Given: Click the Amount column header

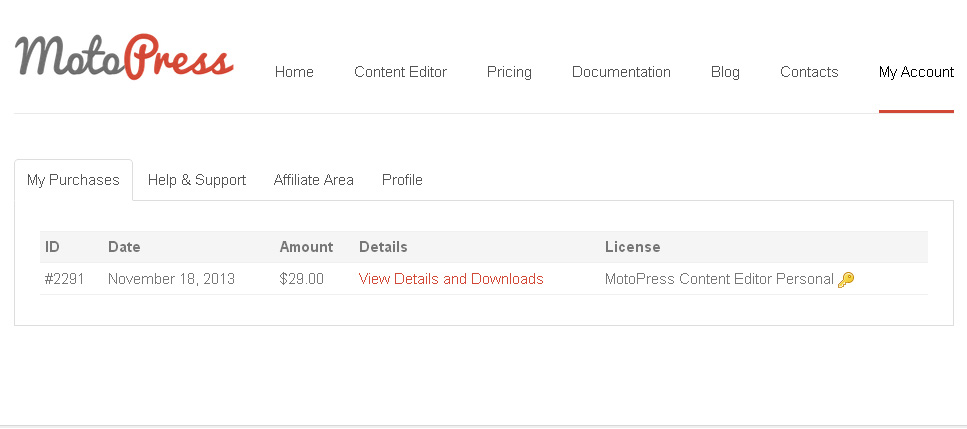Looking at the screenshot, I should 306,247.
